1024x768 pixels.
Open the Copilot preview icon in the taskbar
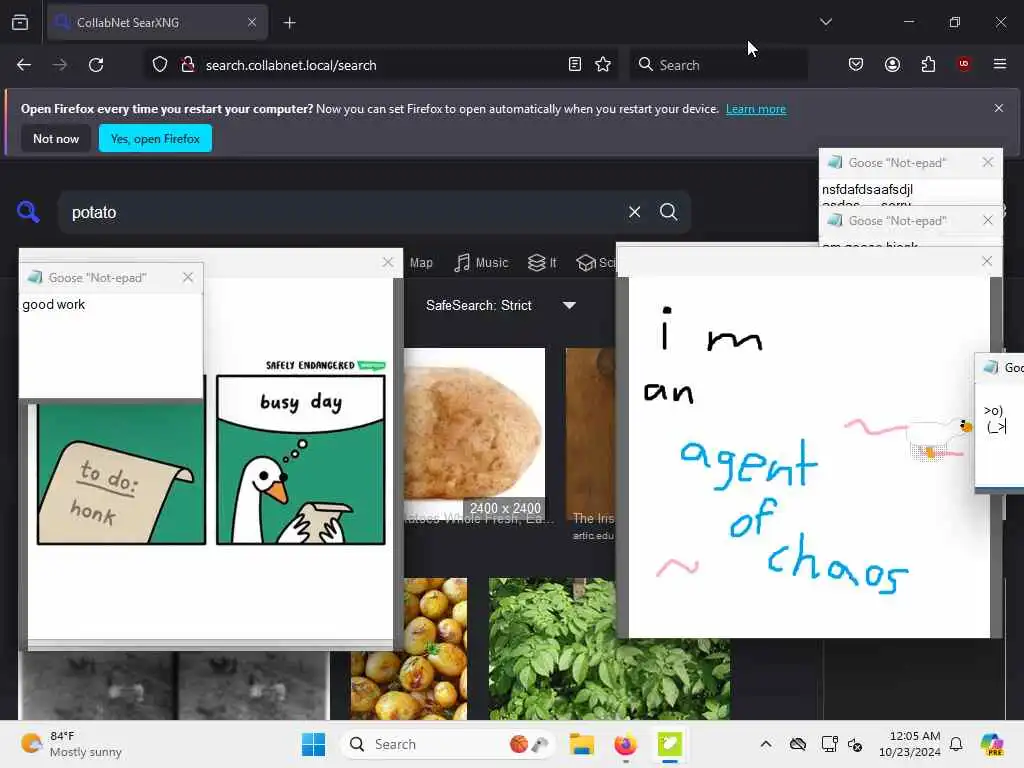click(x=992, y=744)
